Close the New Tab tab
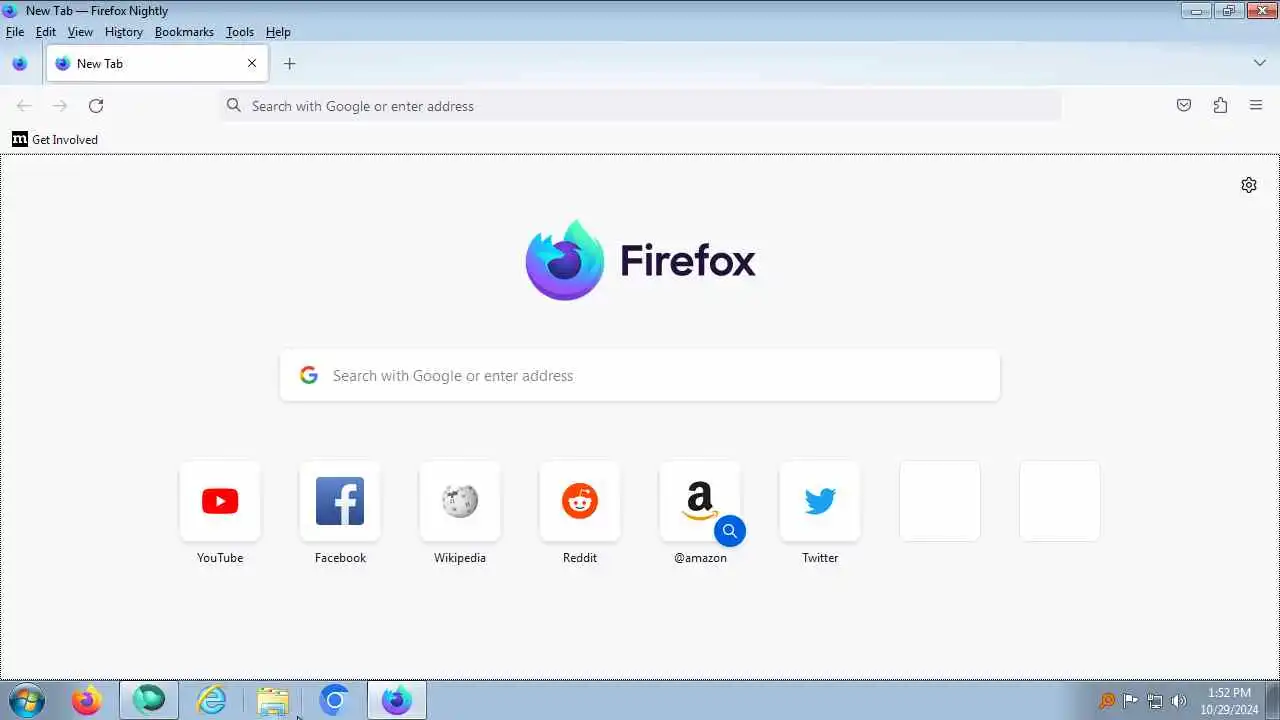 coord(252,63)
